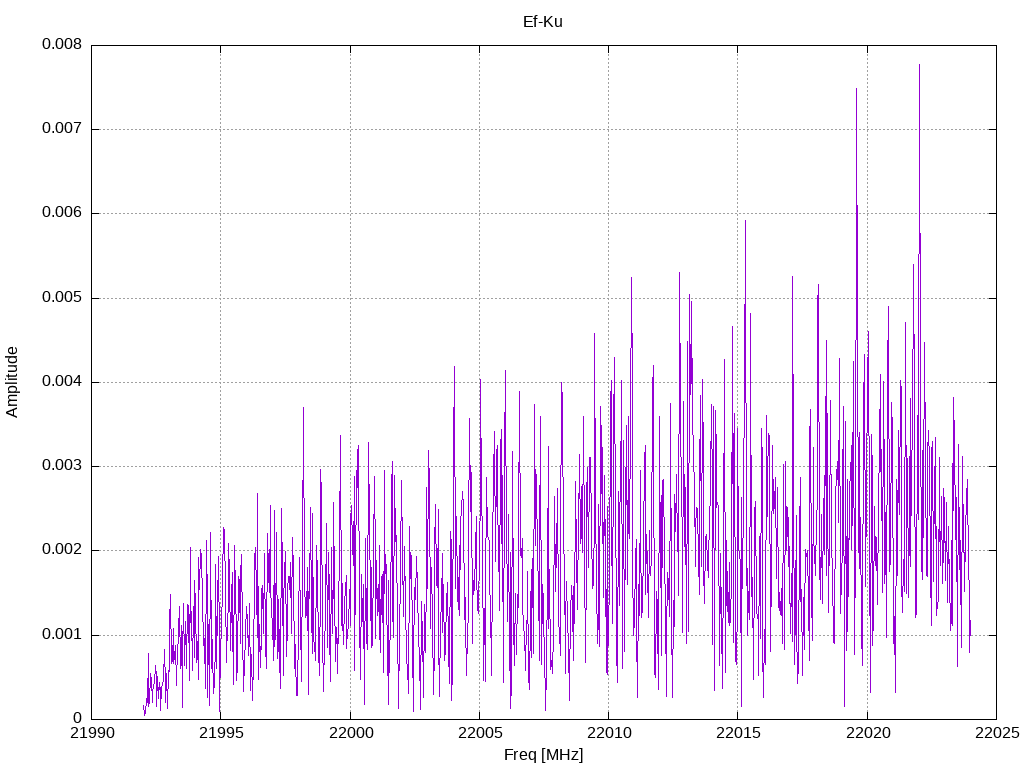
Task: Click the 0.001 y-axis tick label
Action: (x=62, y=635)
